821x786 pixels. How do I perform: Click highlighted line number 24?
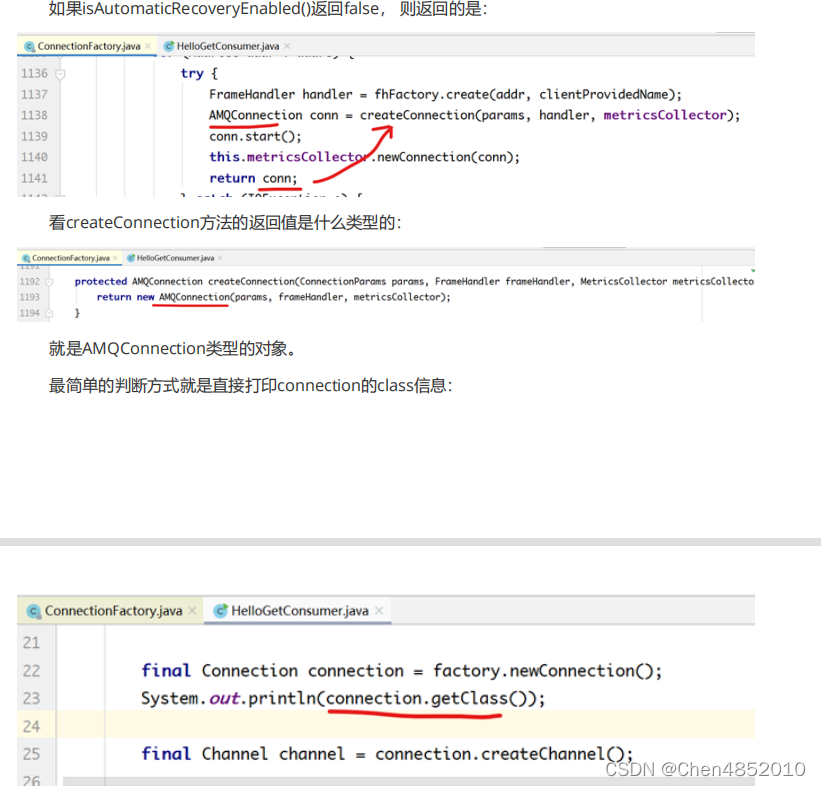tap(31, 726)
